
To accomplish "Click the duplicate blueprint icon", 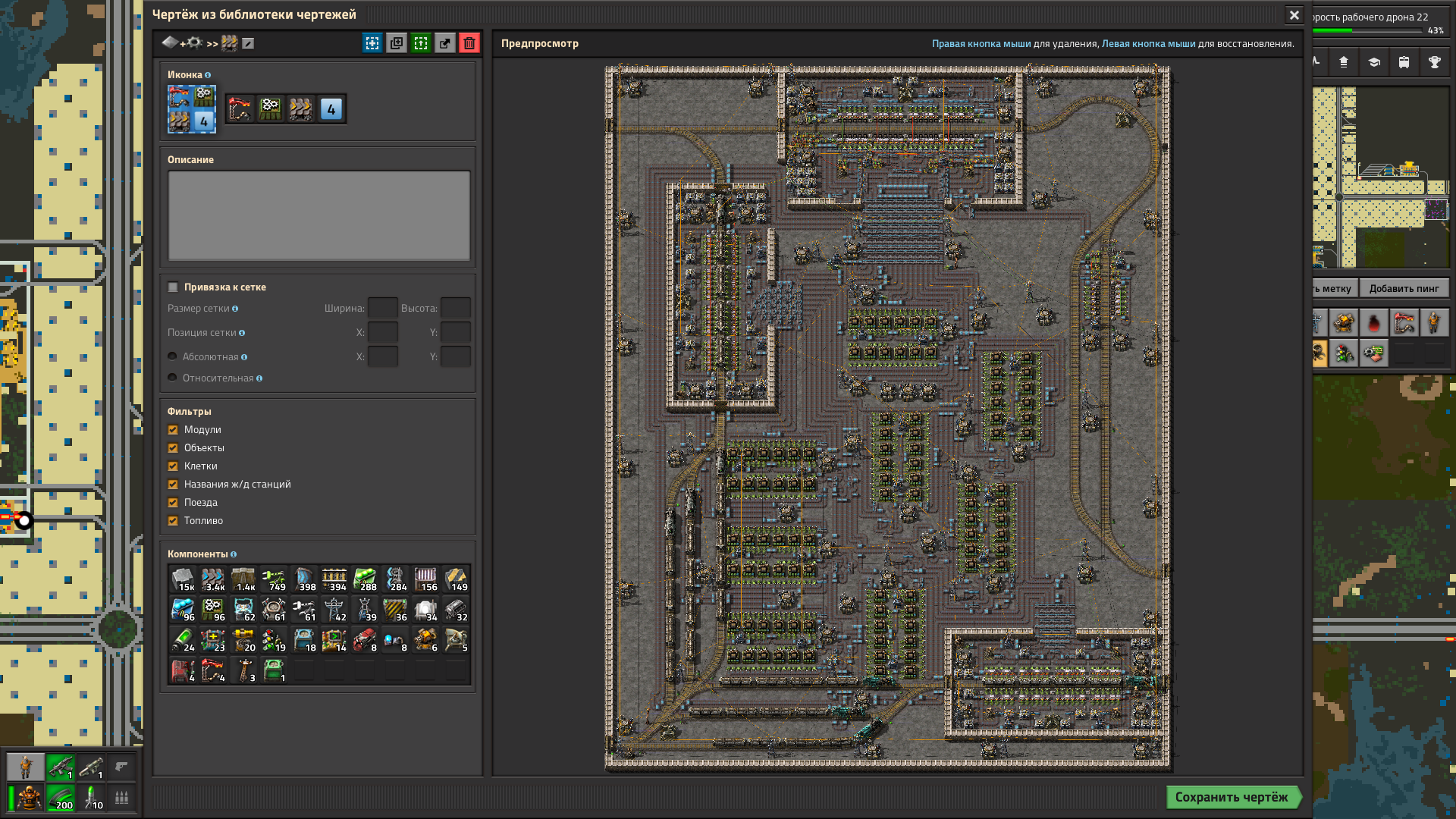I will point(397,43).
